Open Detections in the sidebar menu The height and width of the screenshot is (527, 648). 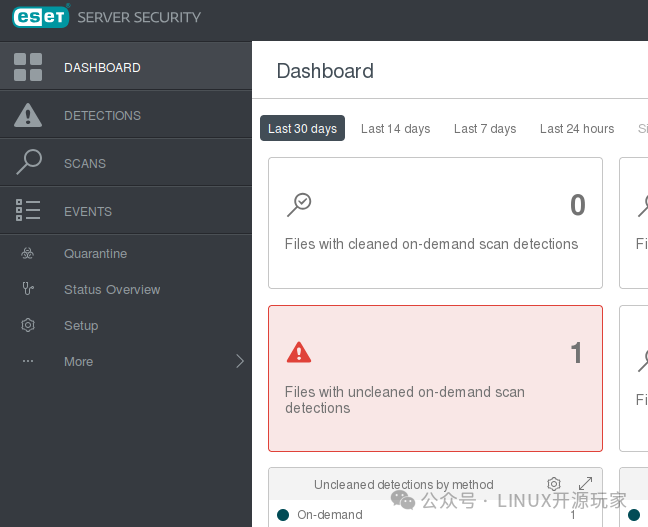102,115
